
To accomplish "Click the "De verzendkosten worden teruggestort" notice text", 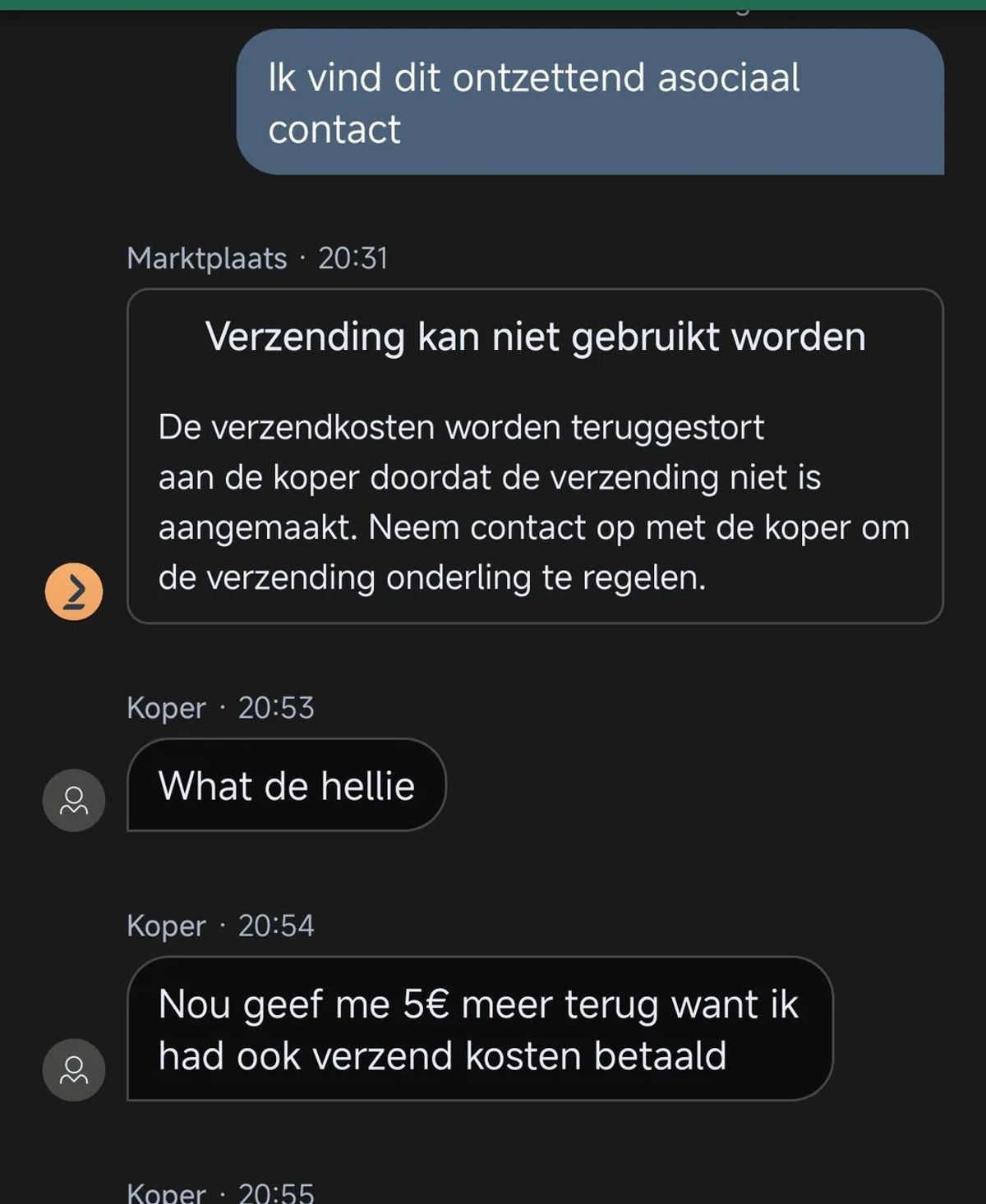I will point(461,428).
